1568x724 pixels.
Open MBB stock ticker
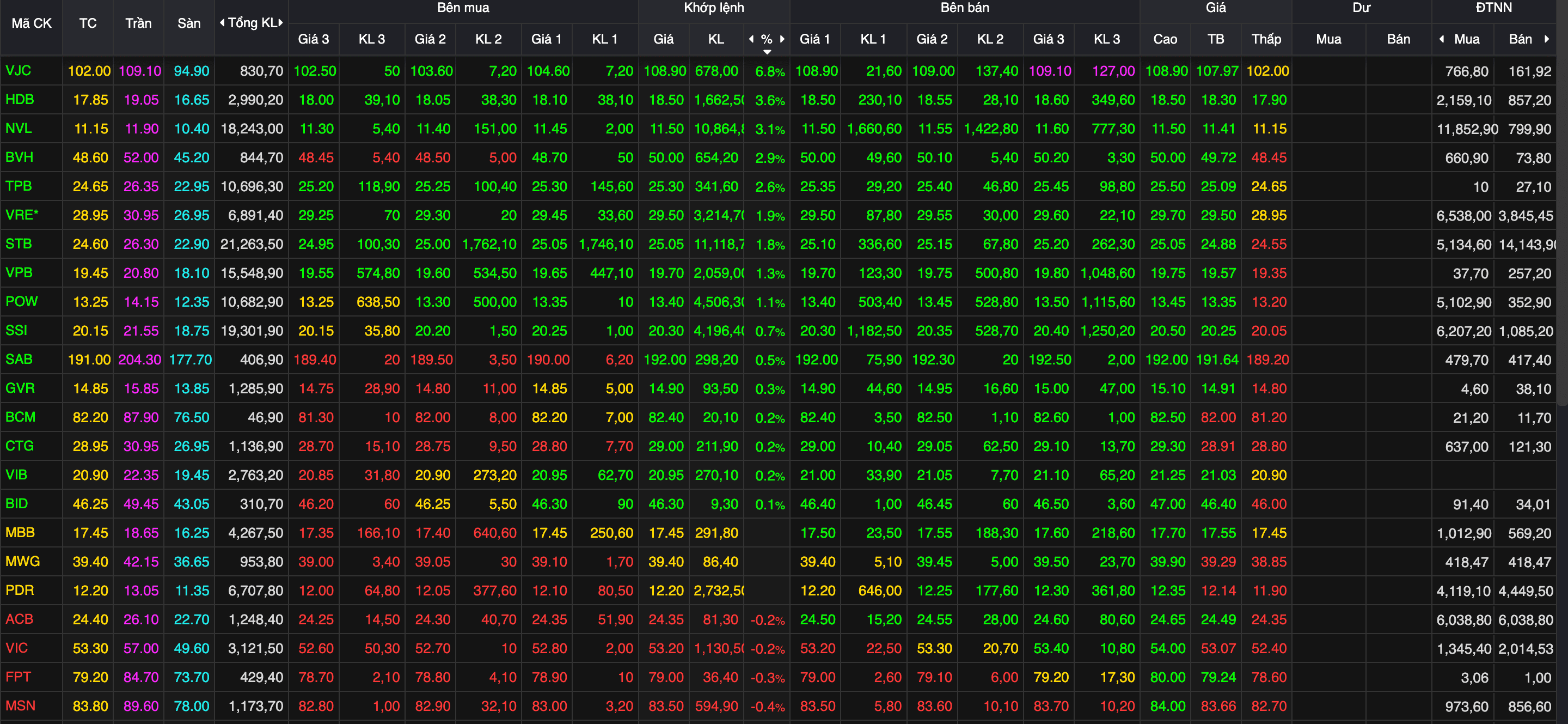(20, 532)
